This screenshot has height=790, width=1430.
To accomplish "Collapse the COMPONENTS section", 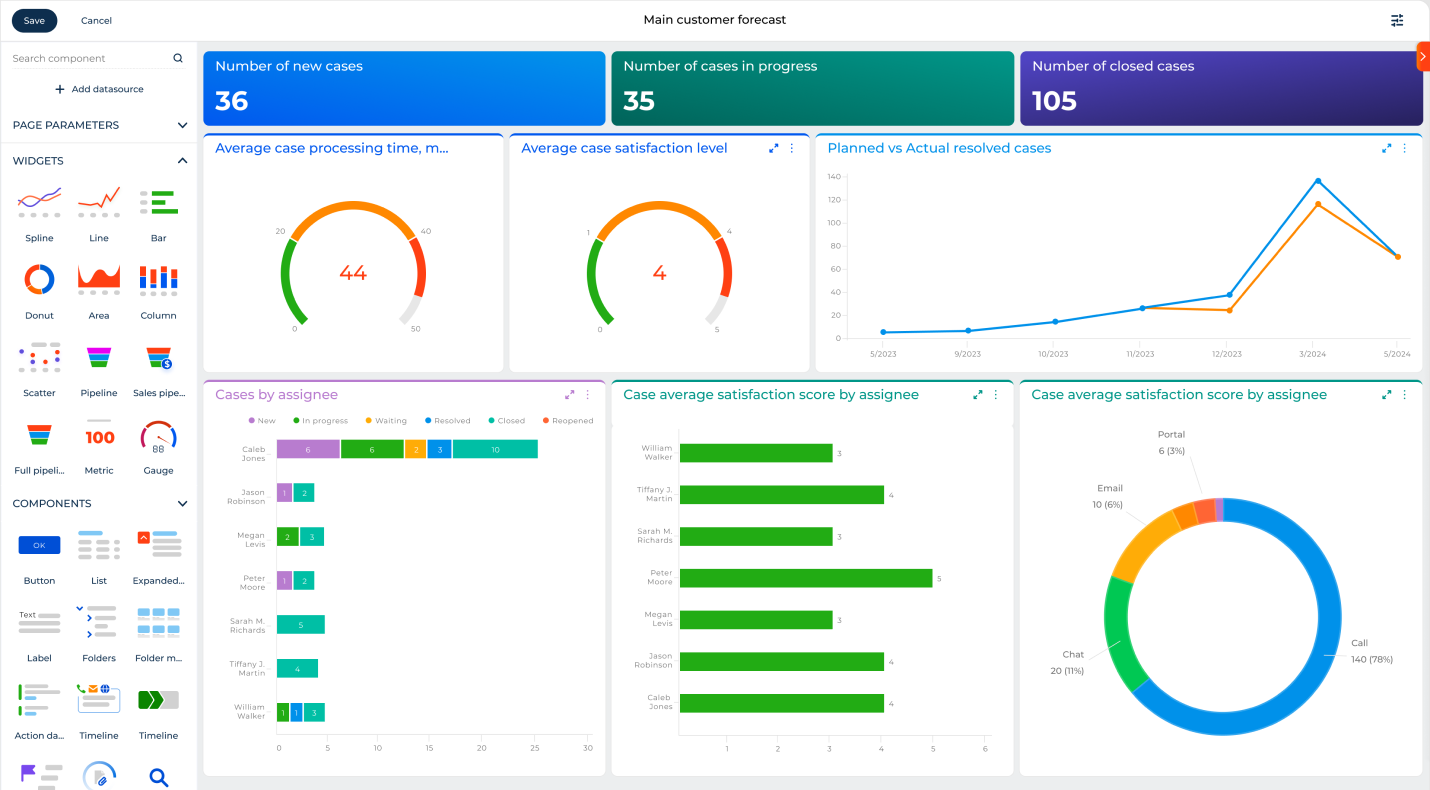I will [x=183, y=503].
